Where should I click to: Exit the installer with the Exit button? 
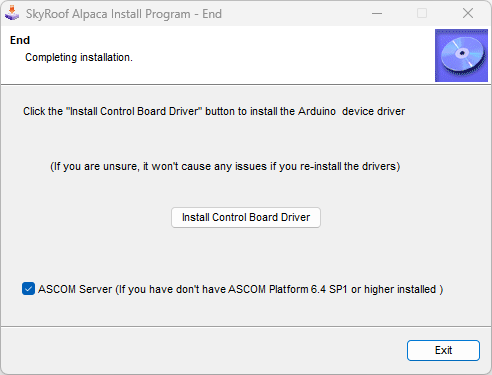click(x=443, y=350)
